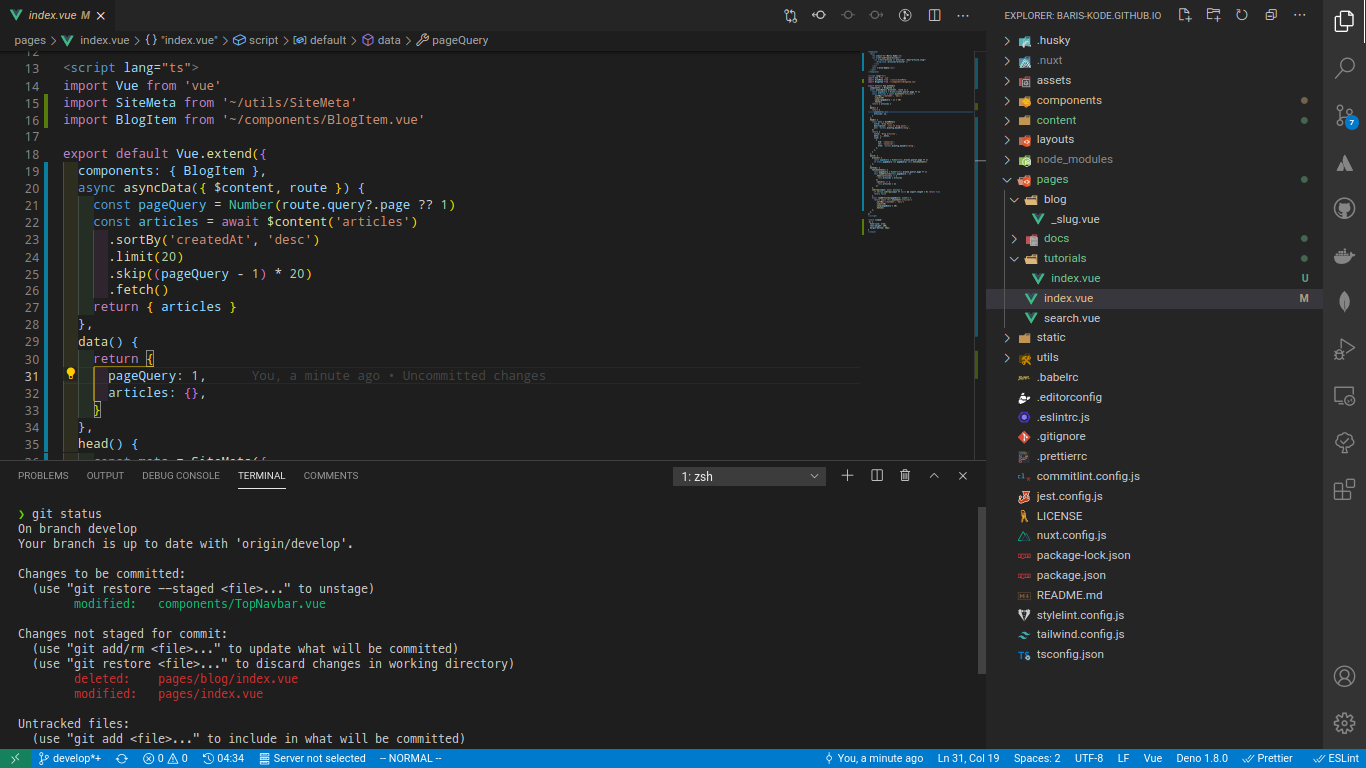Click the lightbulb code action on line 31
Screen dimensions: 1366x768
(71, 375)
